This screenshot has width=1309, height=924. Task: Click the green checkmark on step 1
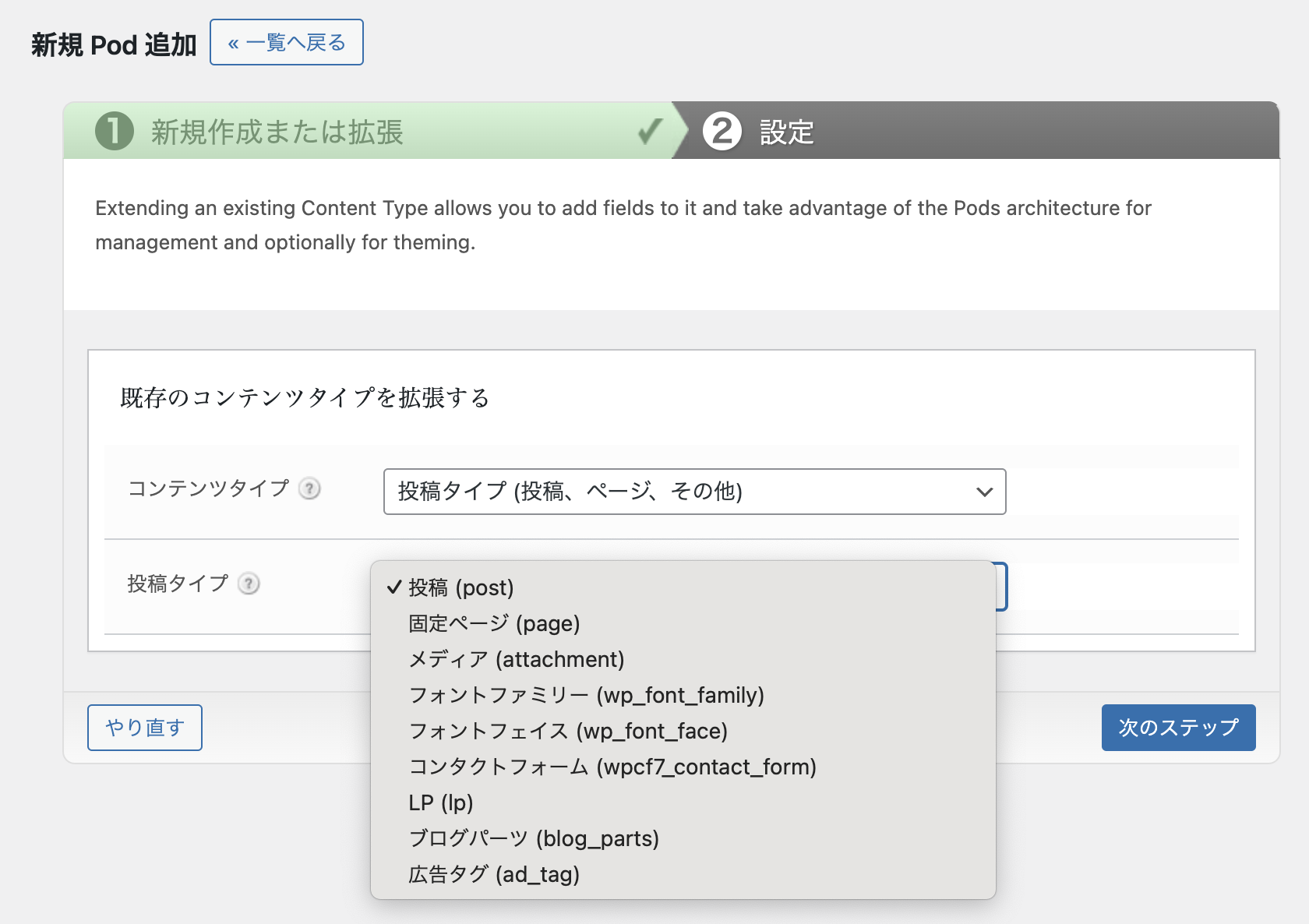click(650, 131)
